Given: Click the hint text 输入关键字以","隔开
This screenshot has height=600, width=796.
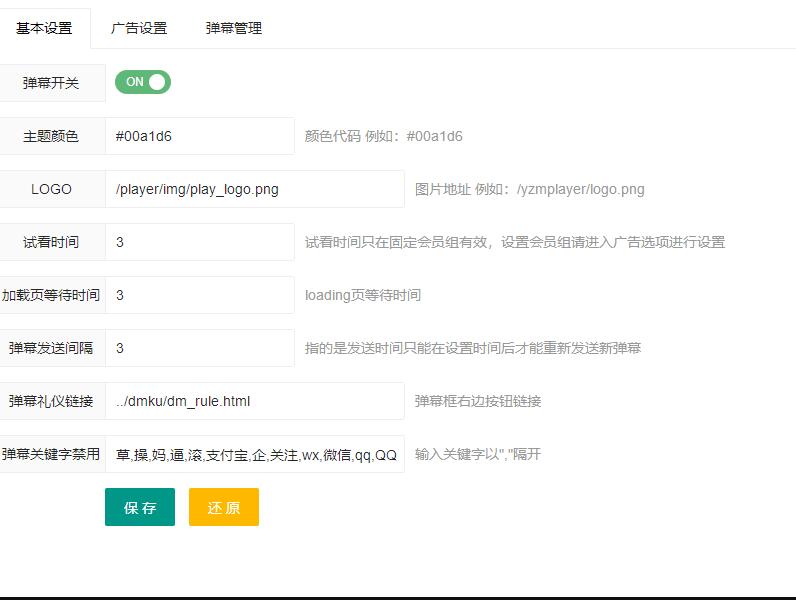Looking at the screenshot, I should (478, 454).
